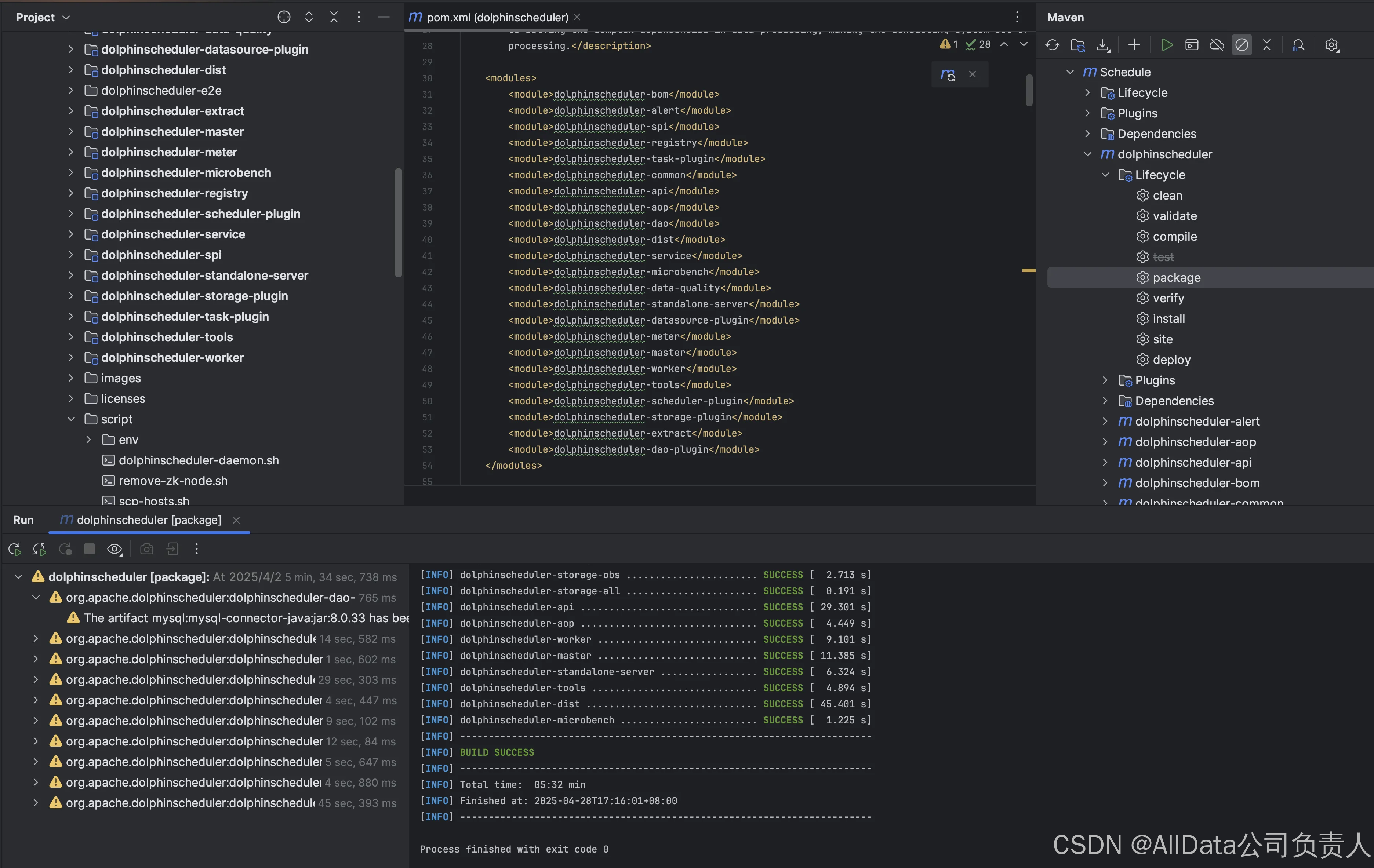Run Maven build with green play icon
Viewport: 1374px width, 868px height.
[x=1167, y=45]
